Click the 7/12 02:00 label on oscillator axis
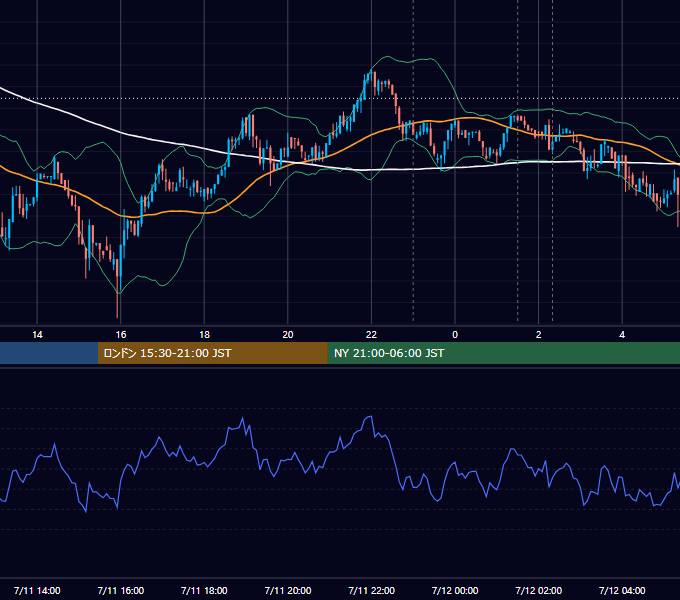 (x=539, y=591)
